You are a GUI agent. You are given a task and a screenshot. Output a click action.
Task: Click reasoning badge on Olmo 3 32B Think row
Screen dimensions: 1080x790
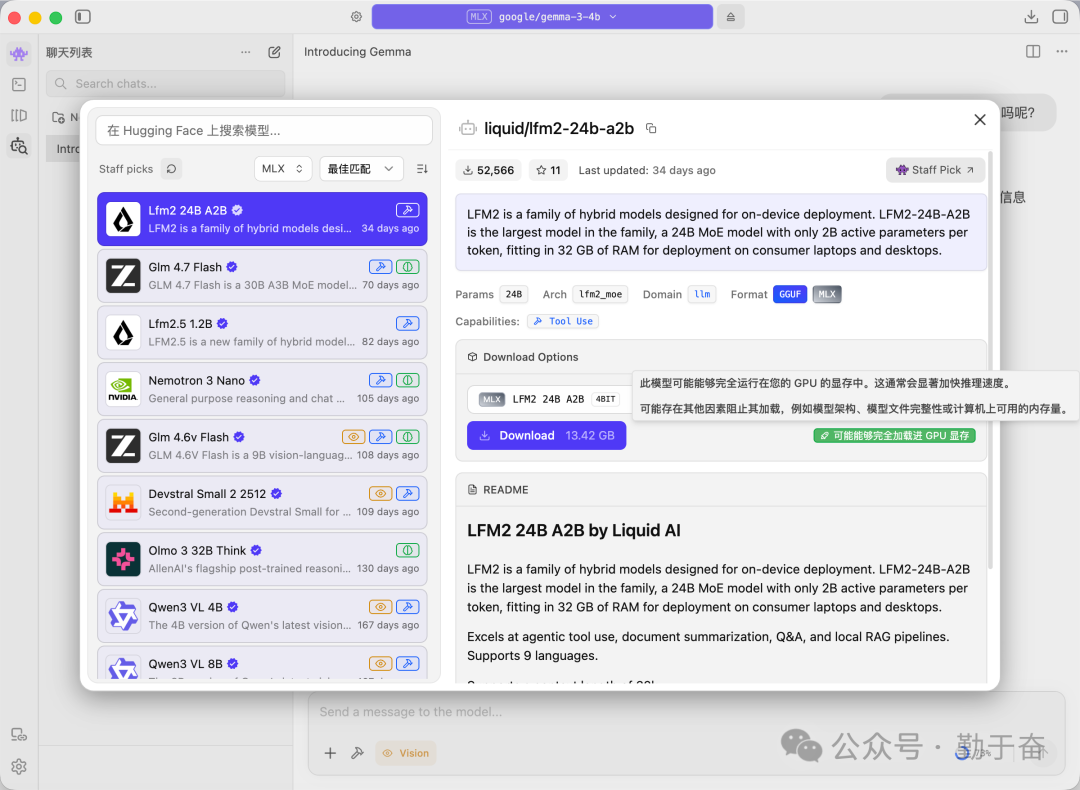pos(408,550)
